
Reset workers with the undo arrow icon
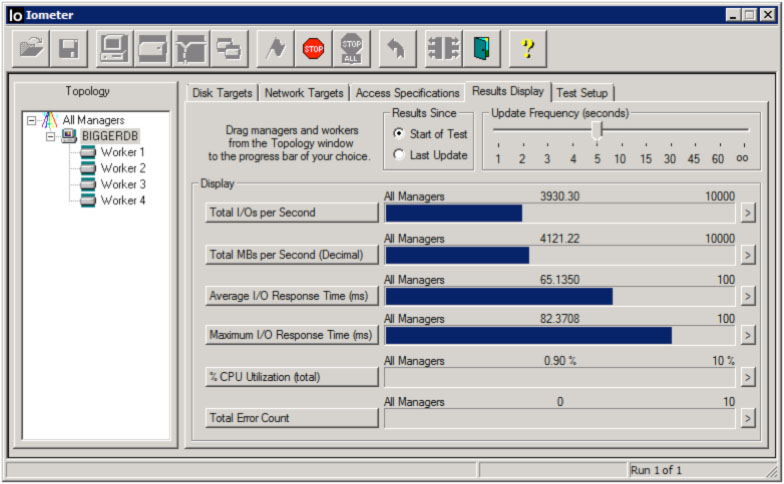coord(397,48)
